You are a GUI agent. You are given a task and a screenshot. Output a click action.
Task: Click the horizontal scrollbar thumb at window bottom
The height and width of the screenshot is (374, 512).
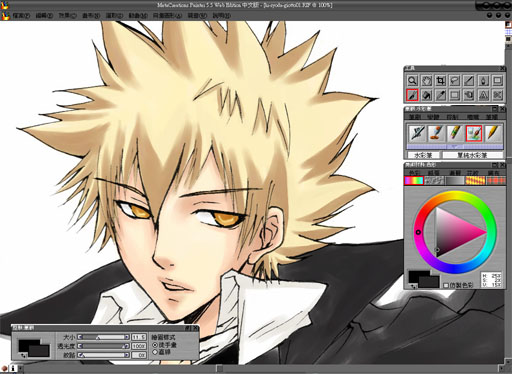(x=219, y=368)
